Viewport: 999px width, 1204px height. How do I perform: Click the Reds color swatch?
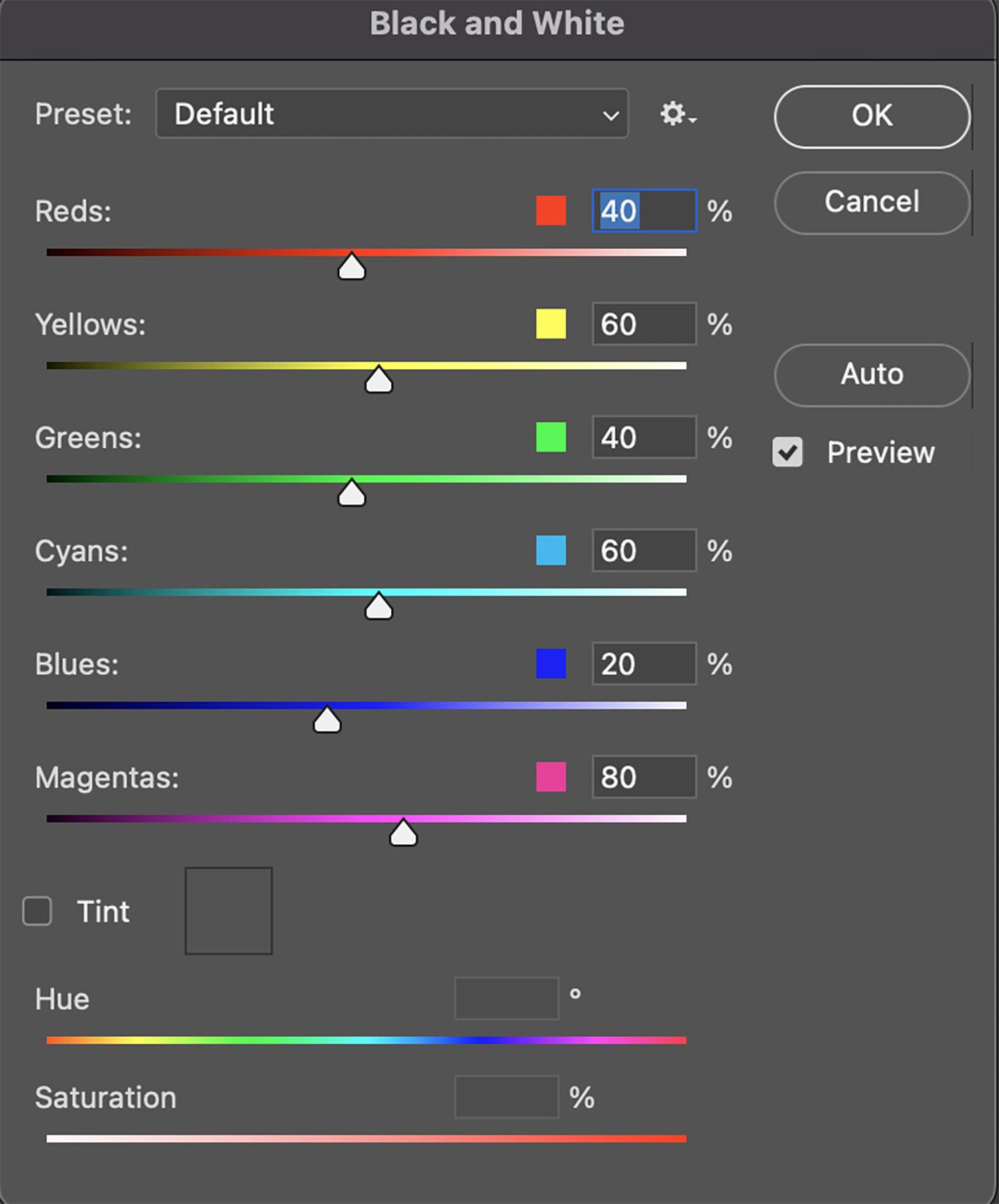551,211
